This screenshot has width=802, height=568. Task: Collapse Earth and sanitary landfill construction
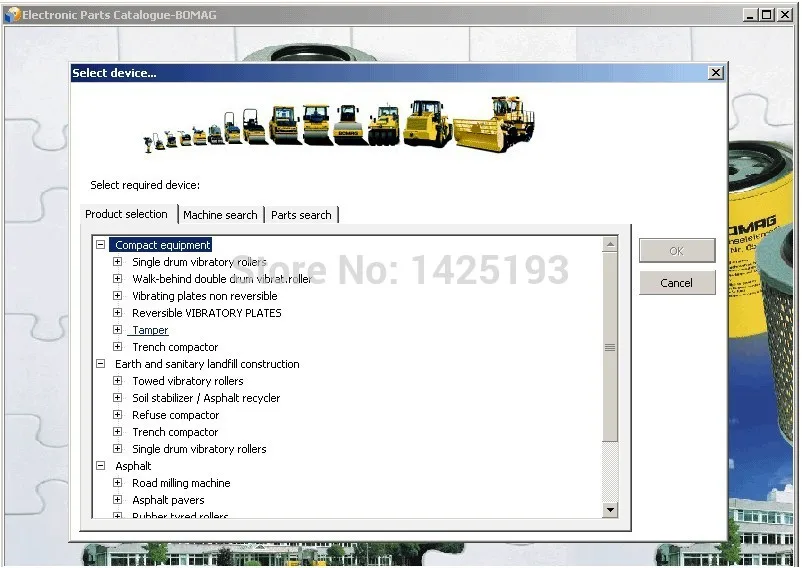[101, 363]
